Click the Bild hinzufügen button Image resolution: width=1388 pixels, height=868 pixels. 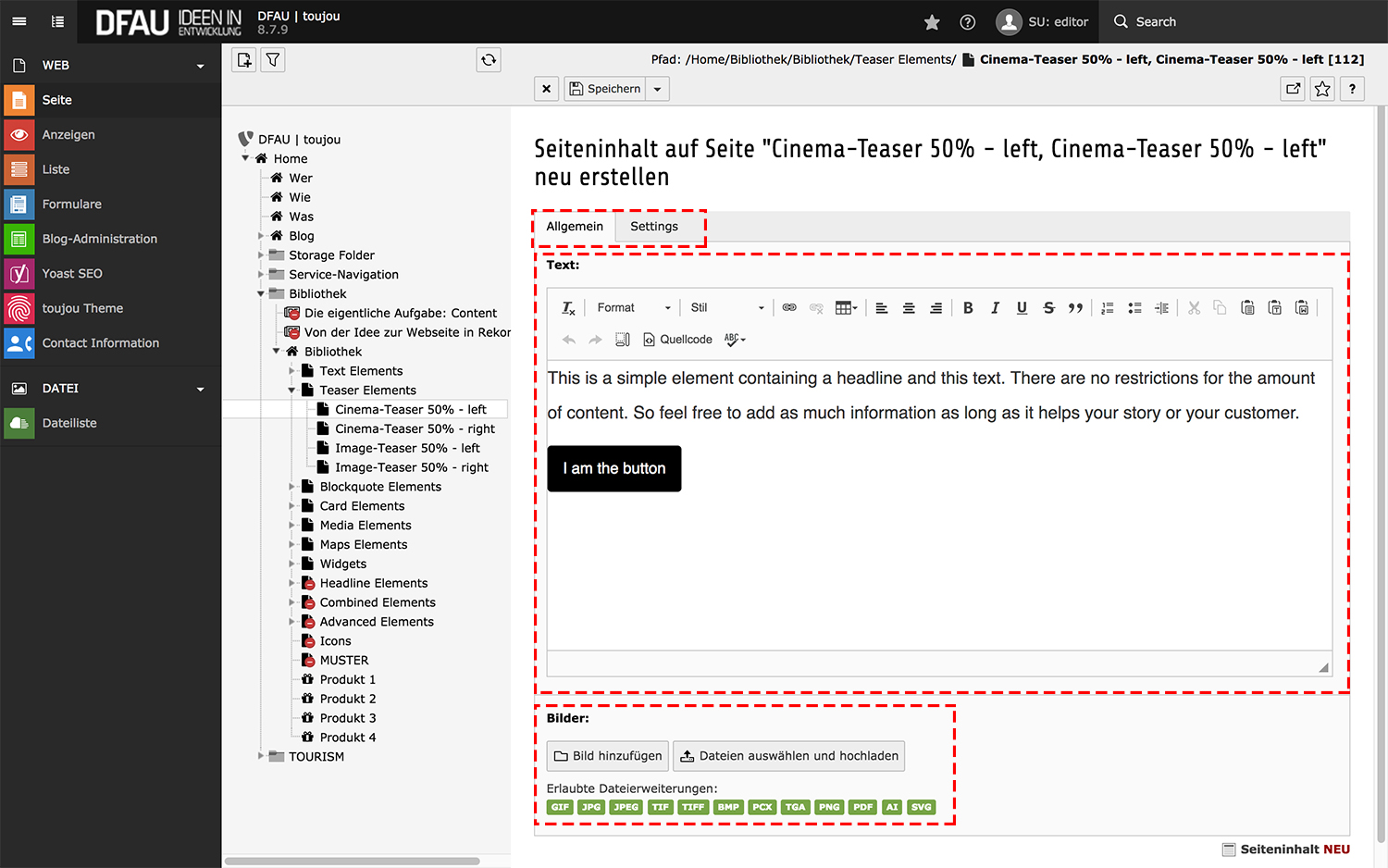tap(608, 756)
